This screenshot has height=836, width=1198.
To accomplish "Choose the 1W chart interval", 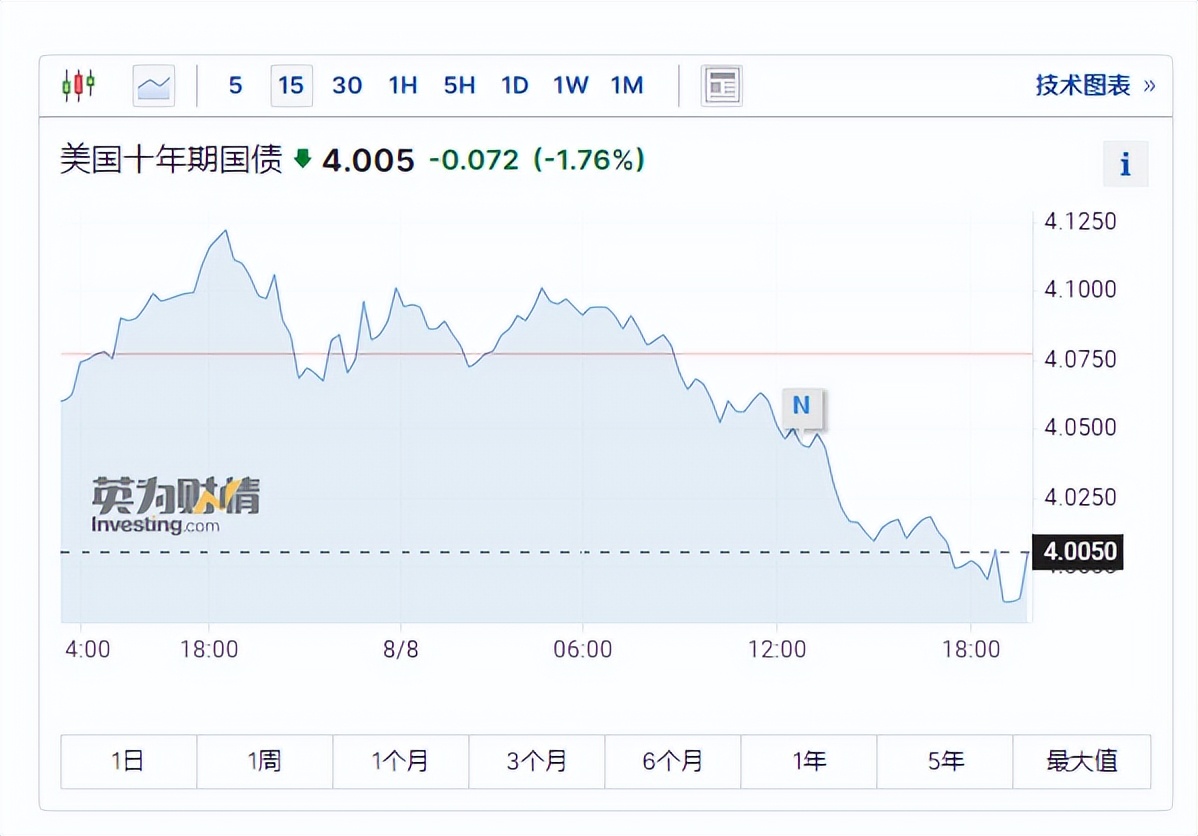I will (571, 86).
